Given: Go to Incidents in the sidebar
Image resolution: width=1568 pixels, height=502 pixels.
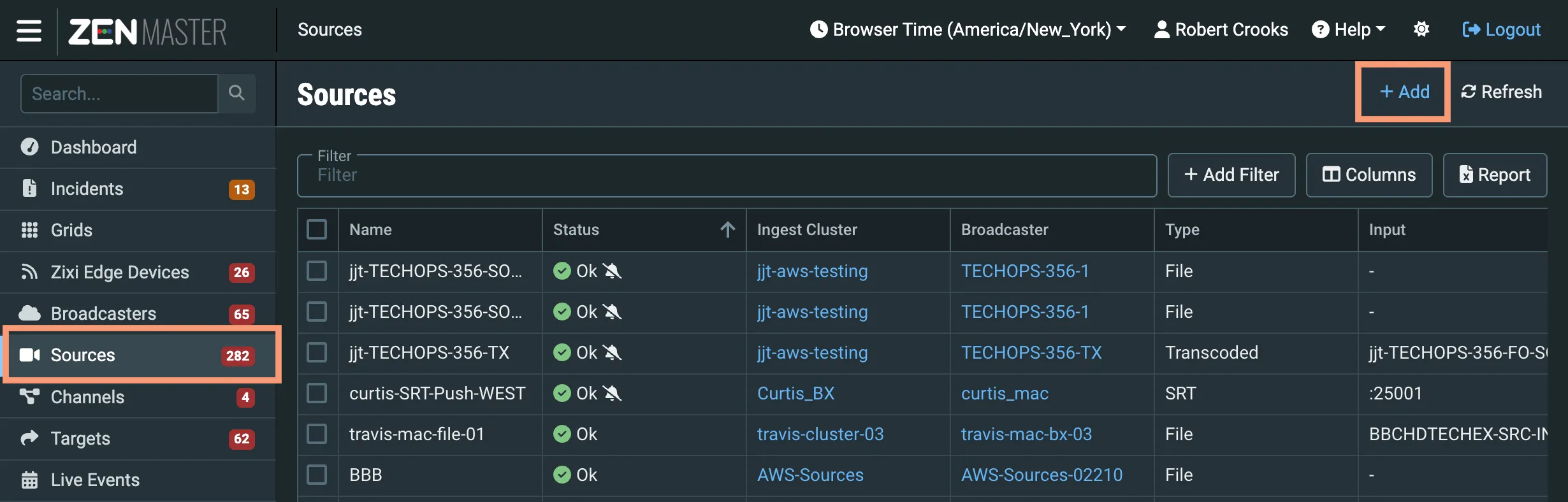Looking at the screenshot, I should pyautogui.click(x=138, y=189).
